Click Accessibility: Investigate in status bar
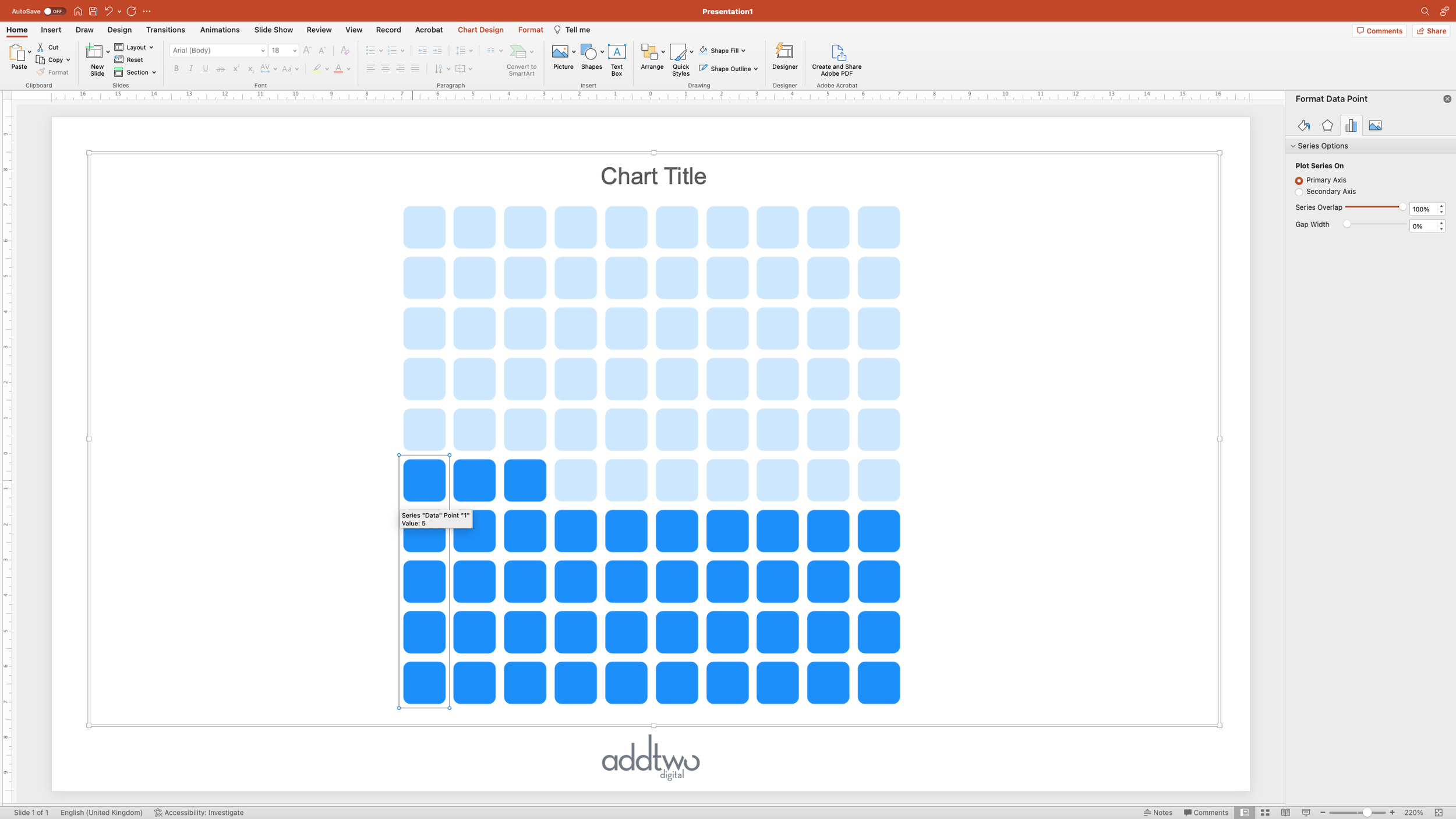Viewport: 1456px width, 819px height. point(199,813)
